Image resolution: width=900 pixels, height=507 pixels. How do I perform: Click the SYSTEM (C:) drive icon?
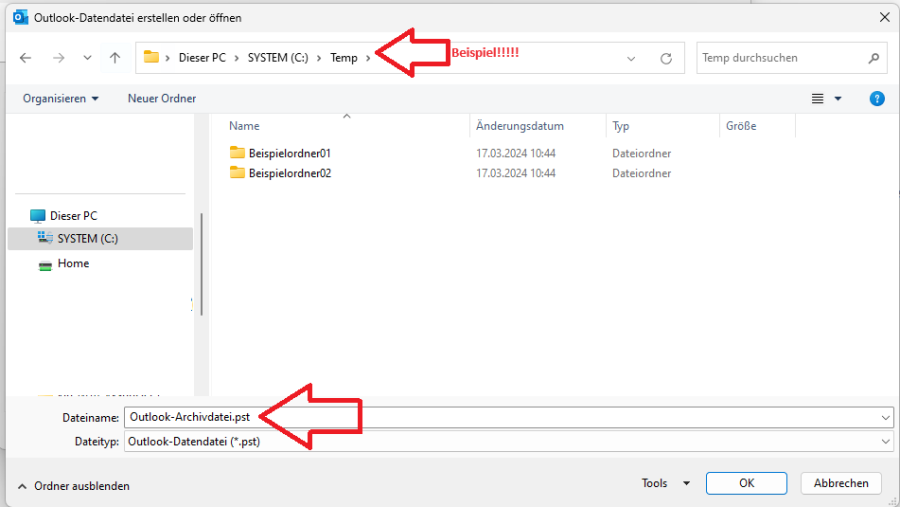coord(45,238)
